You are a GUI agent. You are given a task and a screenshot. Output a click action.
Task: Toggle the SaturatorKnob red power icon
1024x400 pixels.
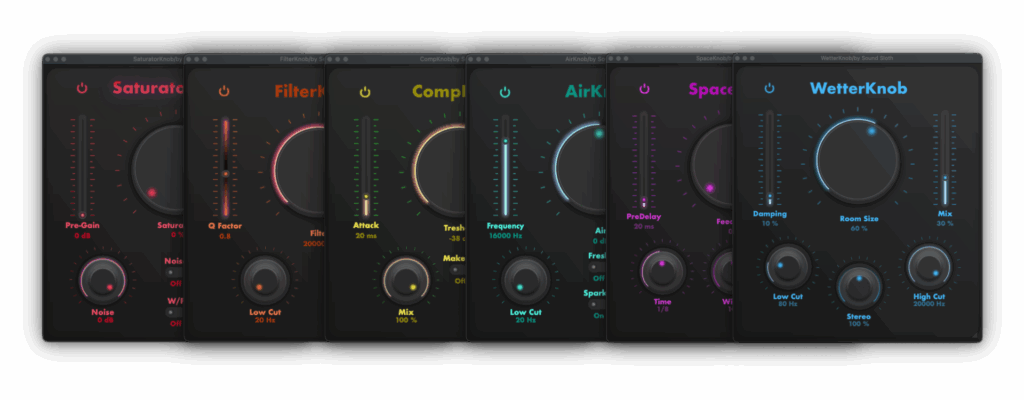[82, 89]
